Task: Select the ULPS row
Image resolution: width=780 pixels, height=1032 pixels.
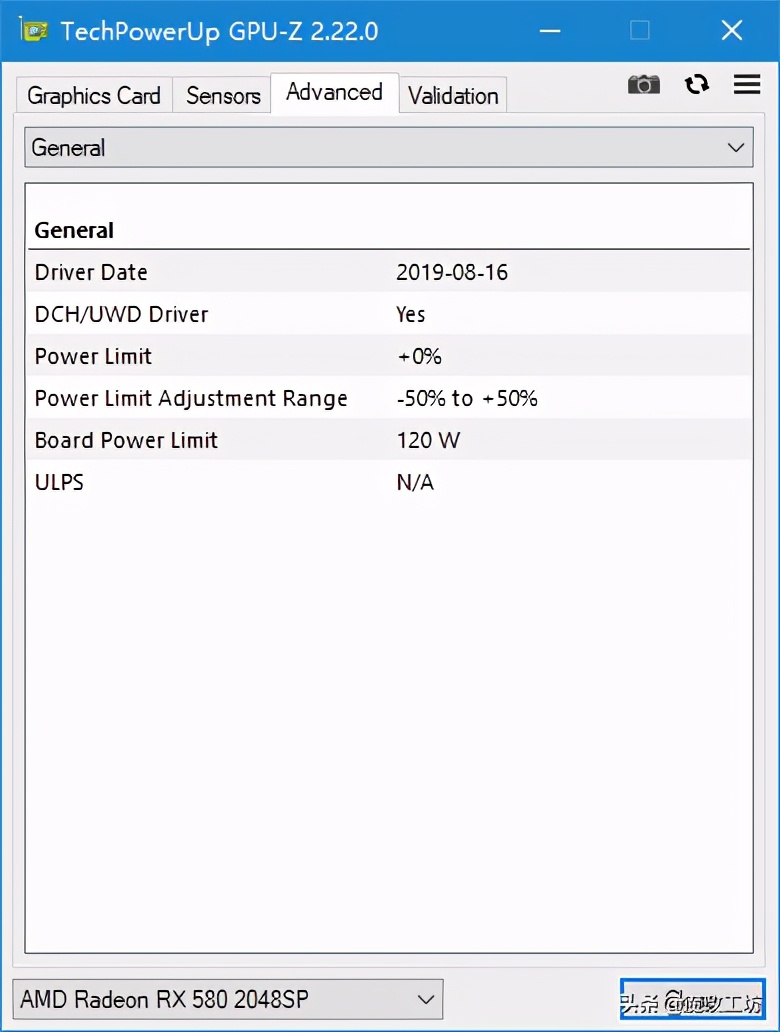Action: pos(389,482)
